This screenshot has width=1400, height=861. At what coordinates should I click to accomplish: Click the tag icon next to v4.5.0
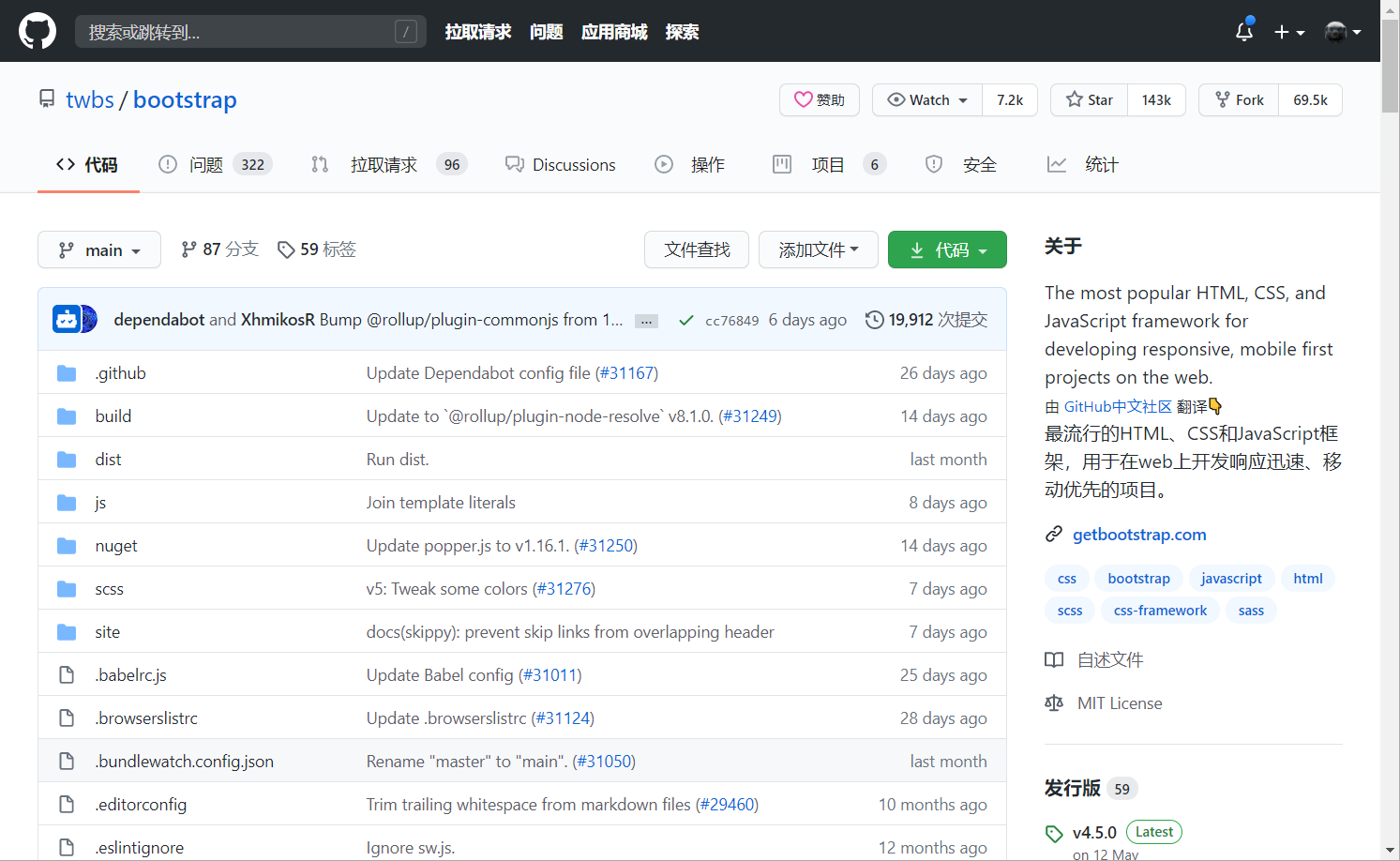click(1054, 832)
